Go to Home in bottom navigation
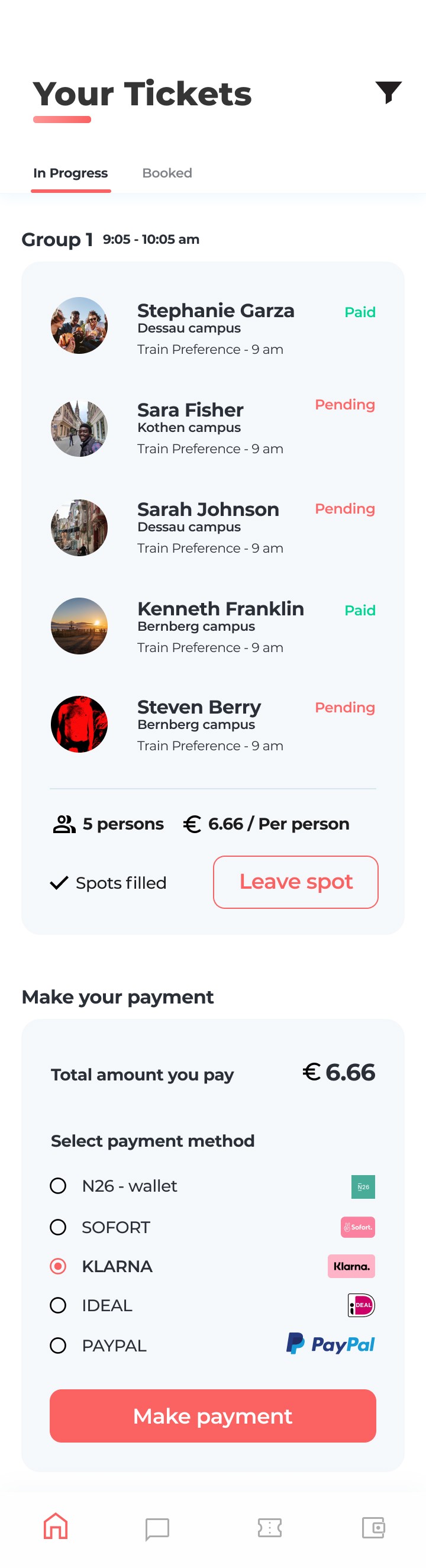Image resolution: width=426 pixels, height=1568 pixels. [x=56, y=1526]
